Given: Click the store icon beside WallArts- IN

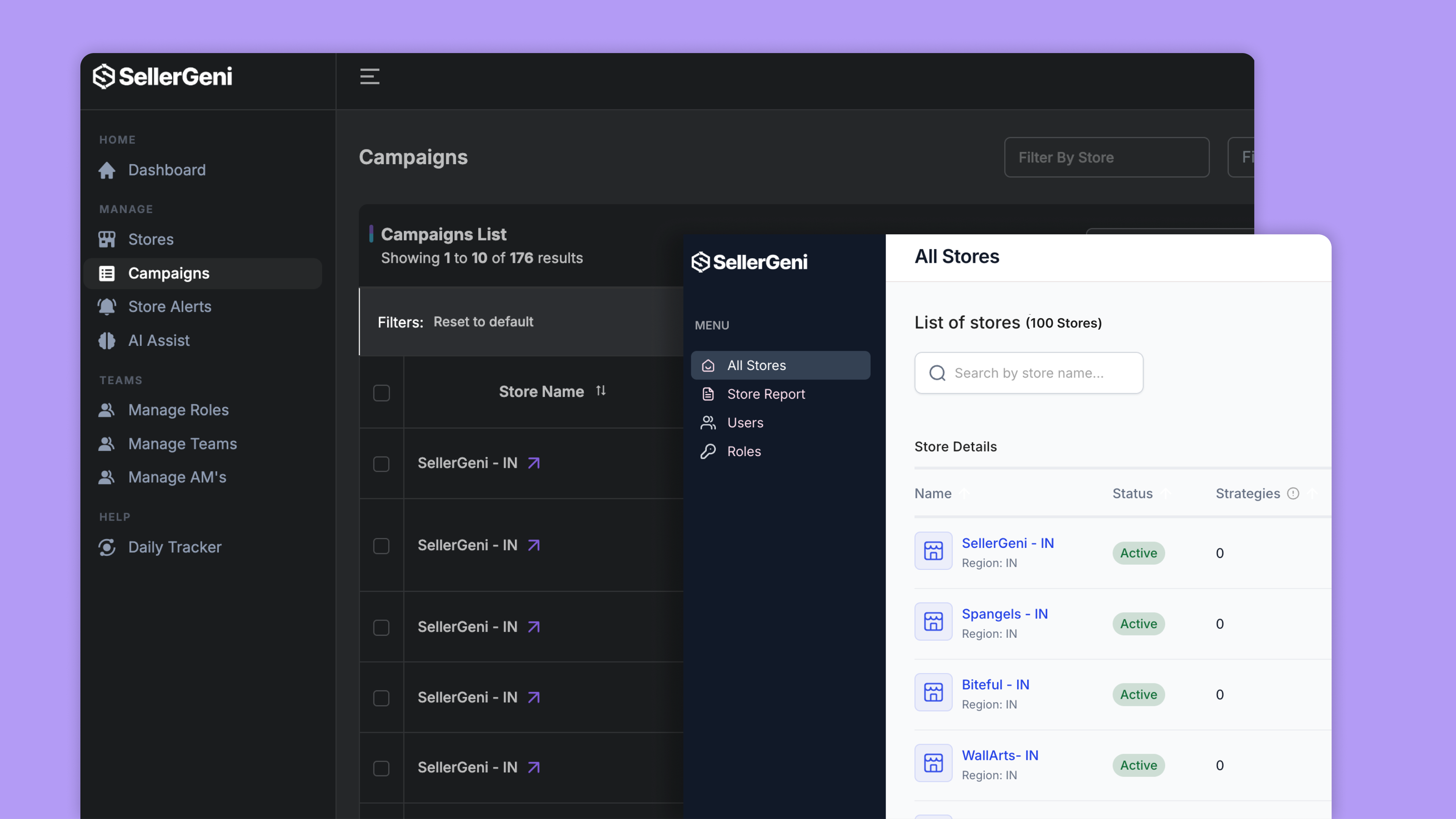Looking at the screenshot, I should [x=933, y=763].
